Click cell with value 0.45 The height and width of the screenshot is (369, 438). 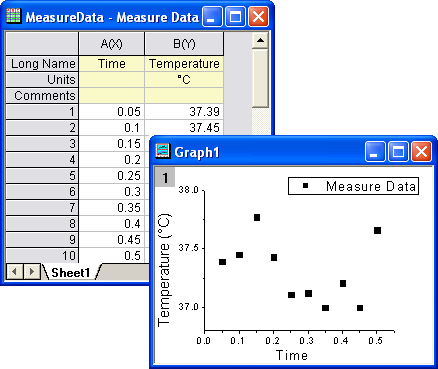tap(112, 240)
